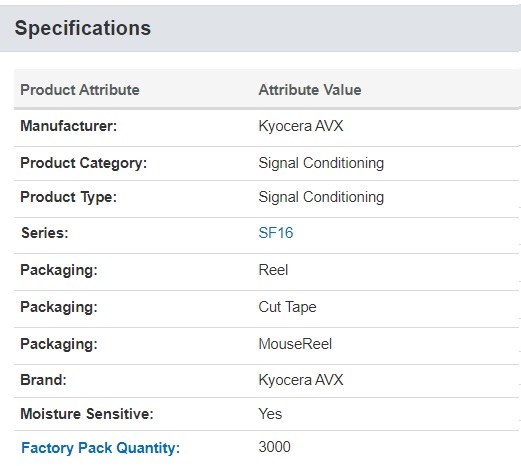This screenshot has width=521, height=466.
Task: Click the Cut Tape packaging value
Action: pos(287,307)
